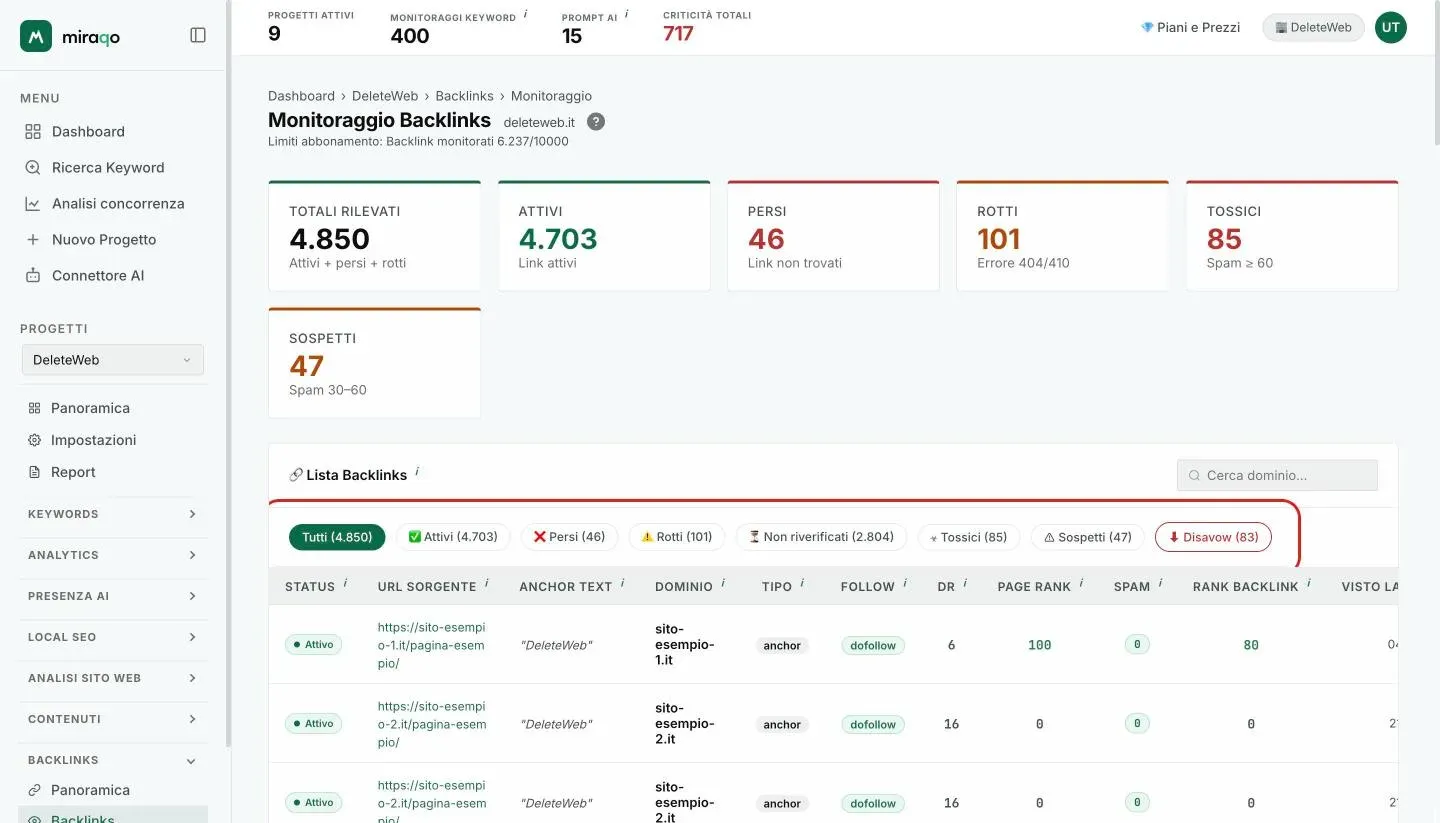The width and height of the screenshot is (1440, 823).
Task: Expand the LOCAL SEO section
Action: pos(113,637)
